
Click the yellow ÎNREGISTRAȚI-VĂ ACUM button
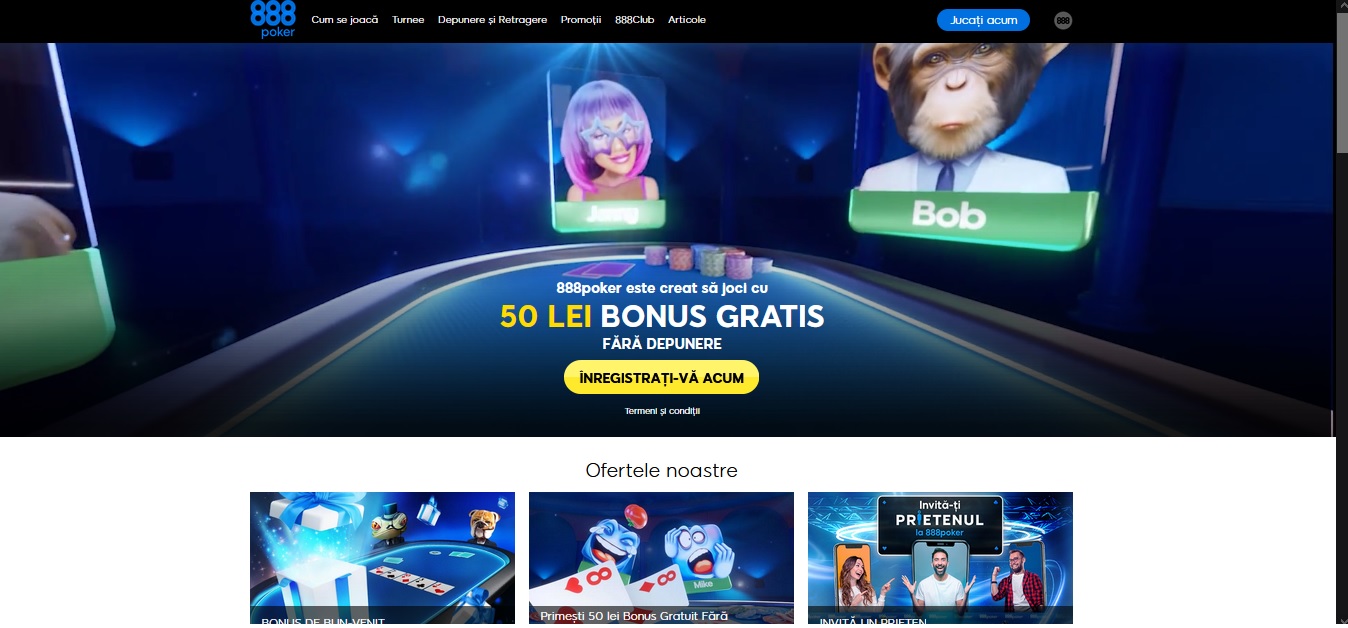coord(661,377)
